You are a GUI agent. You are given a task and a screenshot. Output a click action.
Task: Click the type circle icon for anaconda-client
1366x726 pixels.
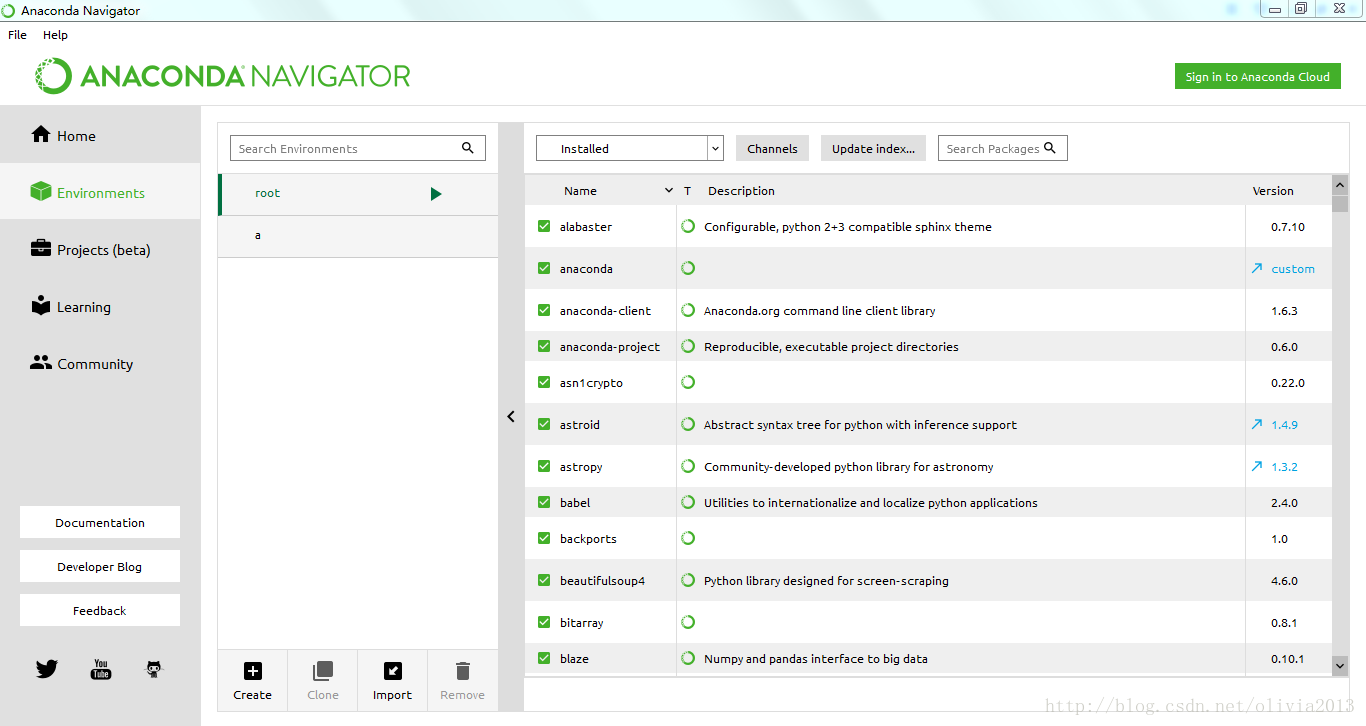pyautogui.click(x=688, y=310)
